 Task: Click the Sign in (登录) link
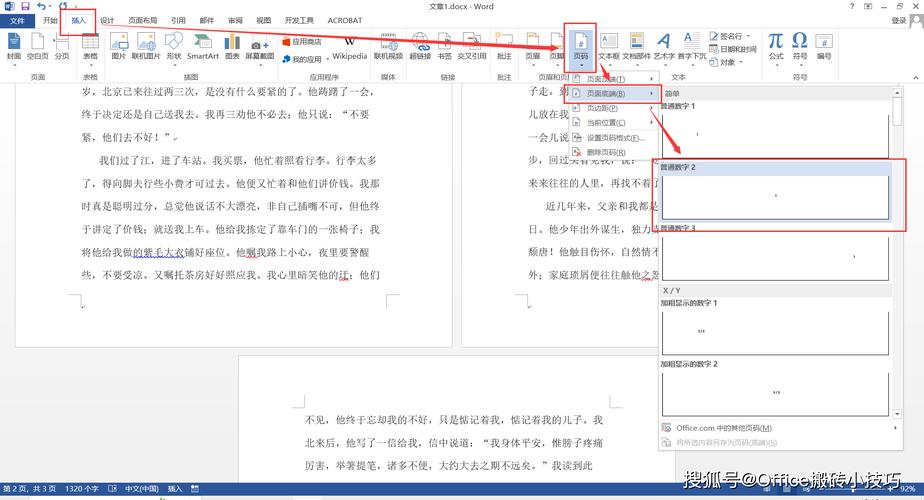(898, 21)
